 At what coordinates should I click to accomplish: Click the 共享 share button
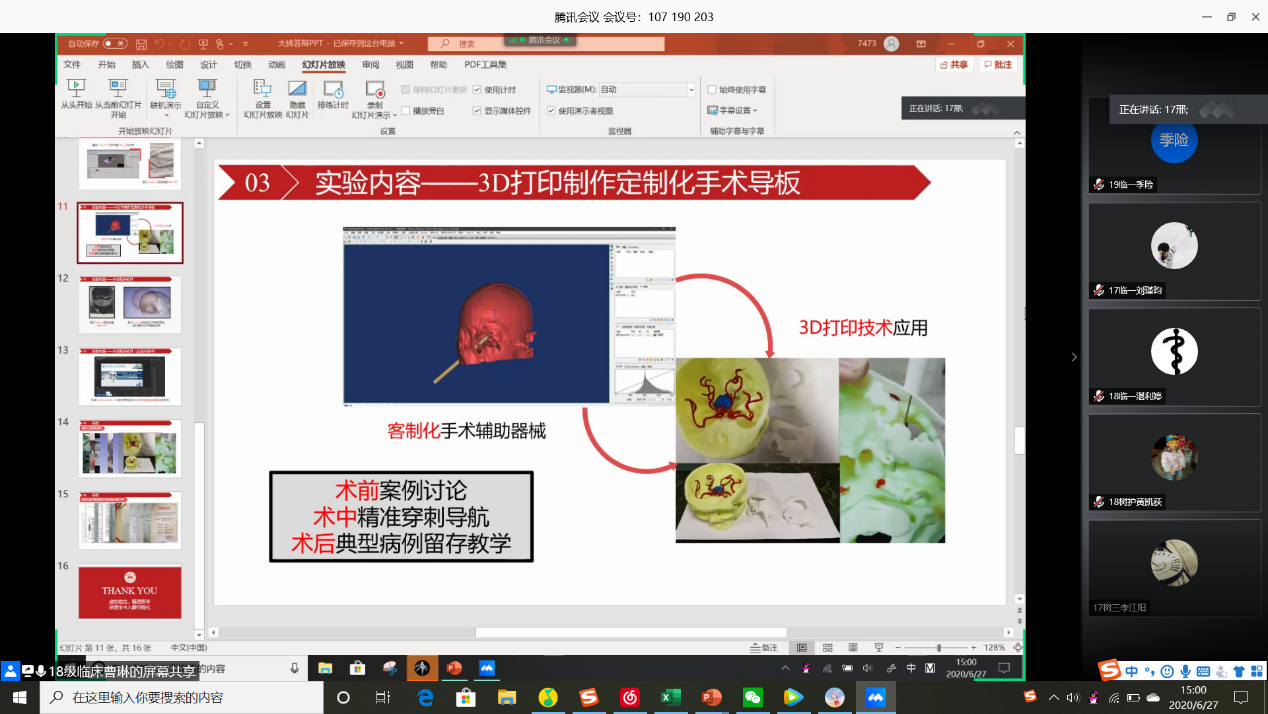coord(954,65)
